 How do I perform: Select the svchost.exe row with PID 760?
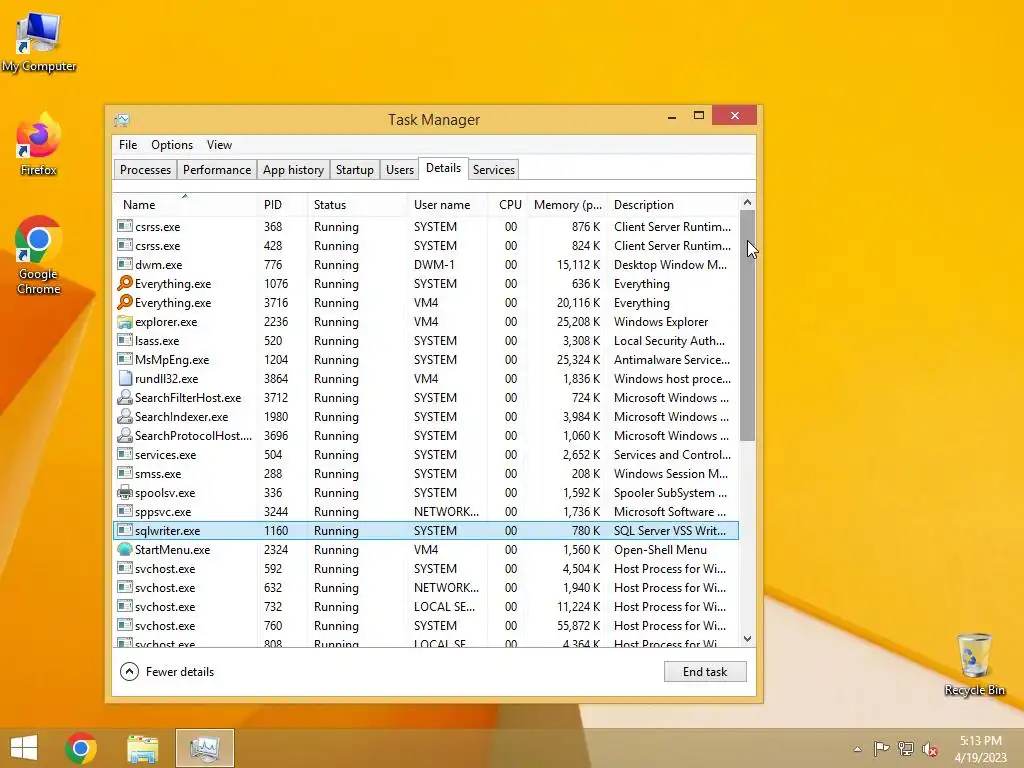(426, 625)
